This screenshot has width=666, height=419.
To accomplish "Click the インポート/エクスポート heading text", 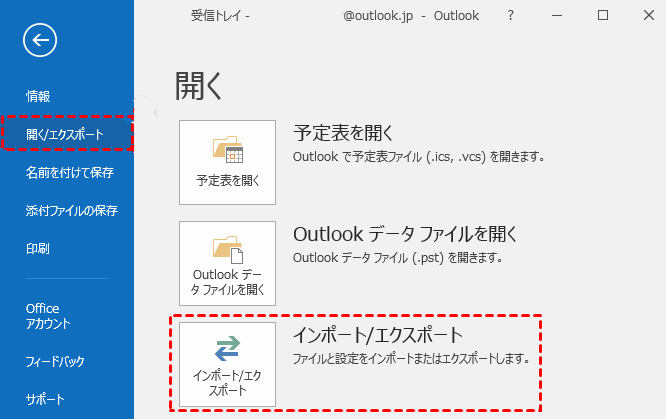I will point(377,334).
